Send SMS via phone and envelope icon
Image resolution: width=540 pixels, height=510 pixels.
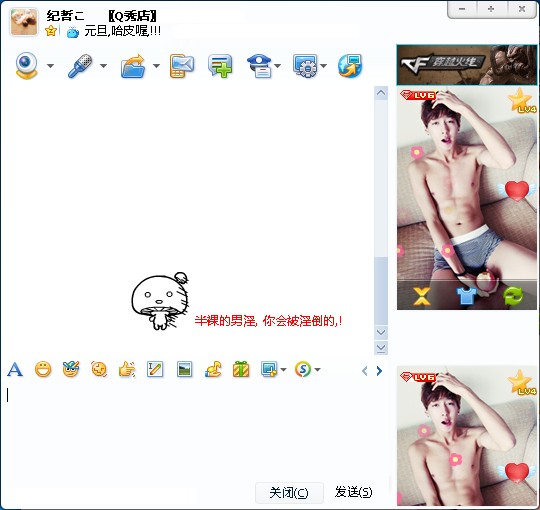pyautogui.click(x=181, y=65)
